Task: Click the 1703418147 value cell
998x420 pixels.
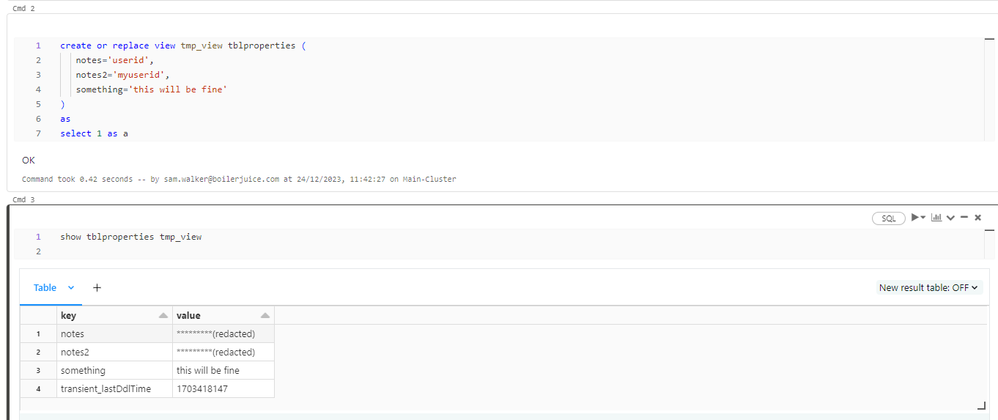Action: tap(202, 388)
